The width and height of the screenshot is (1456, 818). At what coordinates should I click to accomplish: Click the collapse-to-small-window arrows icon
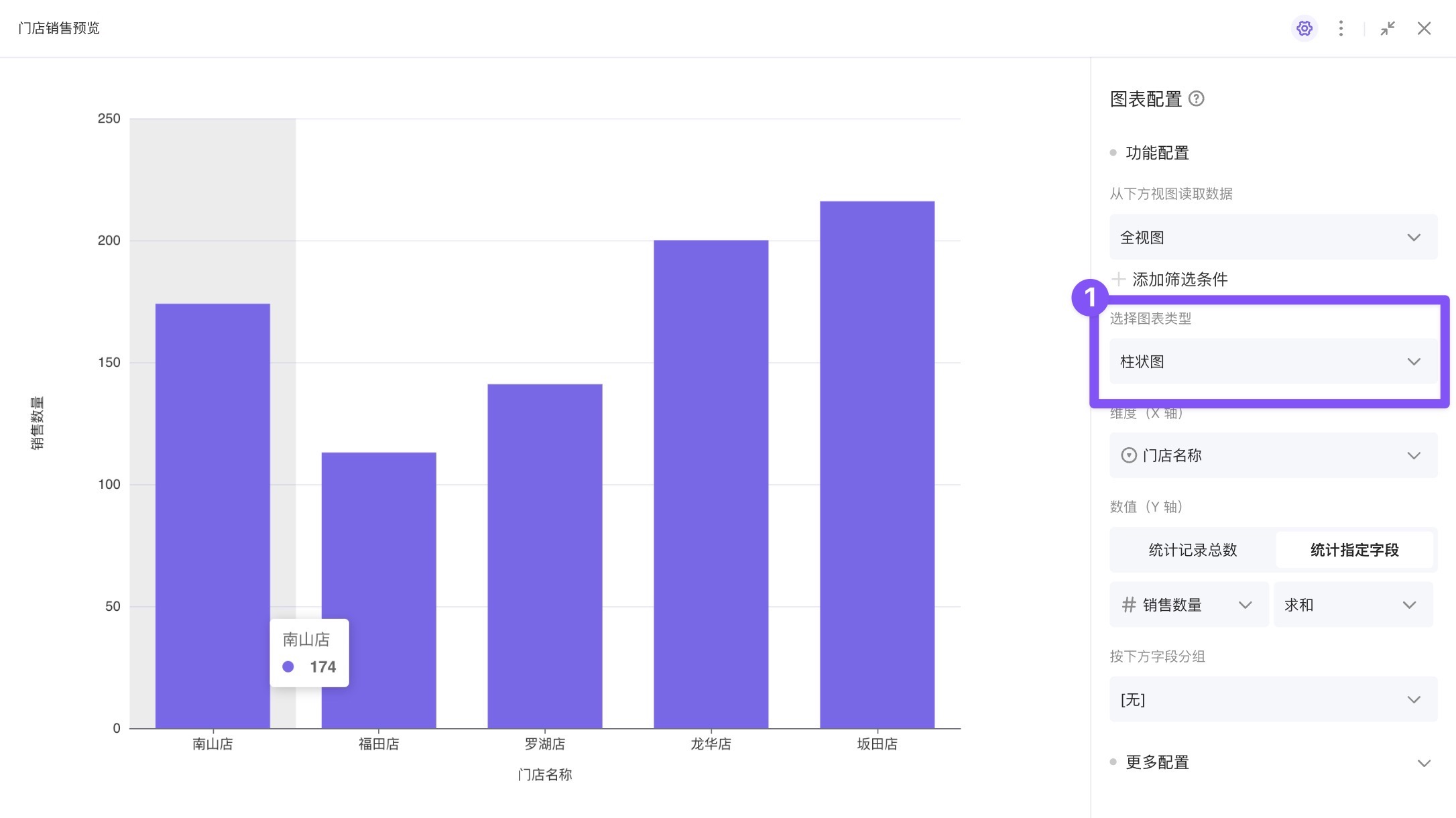pos(1388,28)
